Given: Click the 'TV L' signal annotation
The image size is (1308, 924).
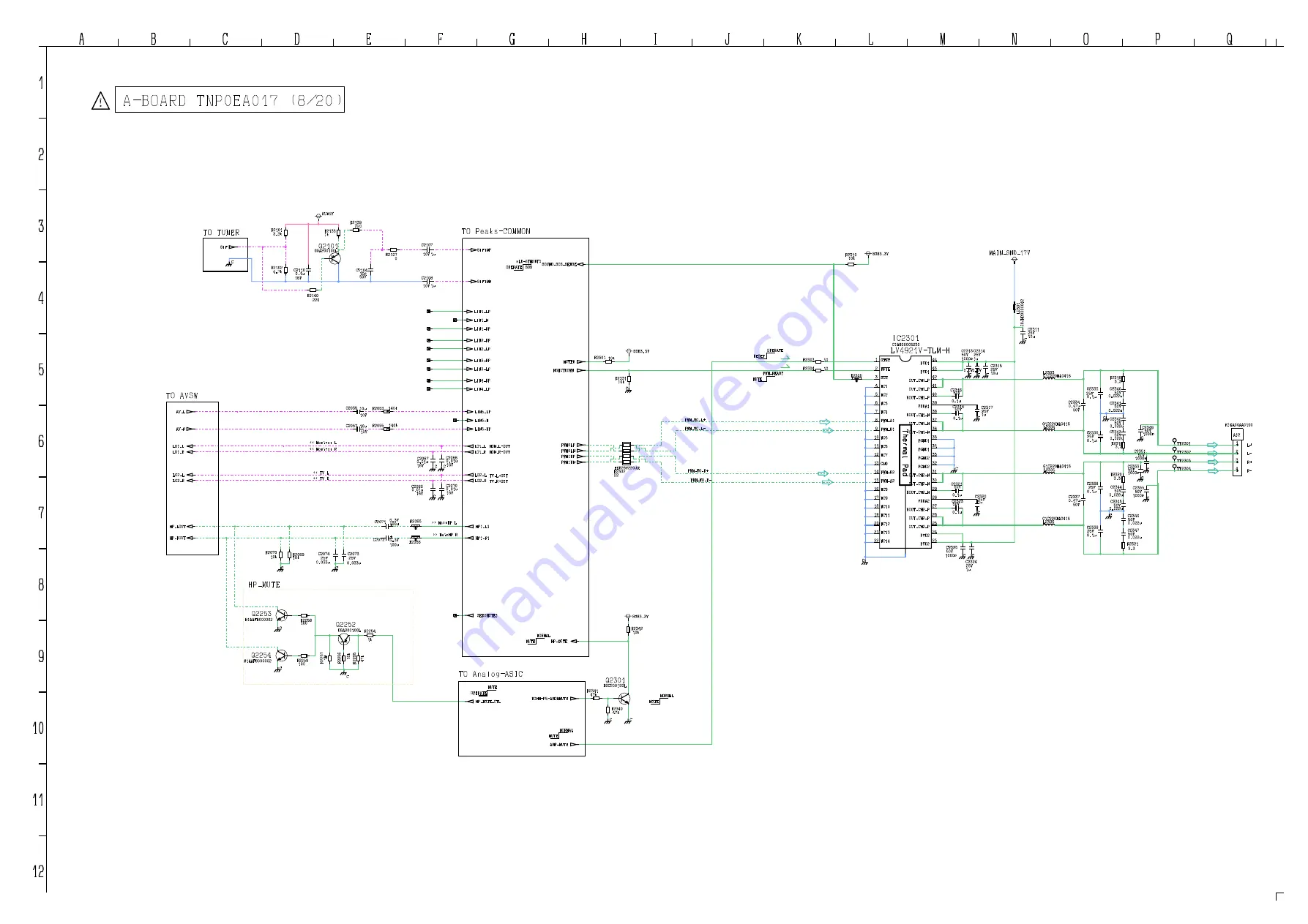Looking at the screenshot, I should (321, 473).
